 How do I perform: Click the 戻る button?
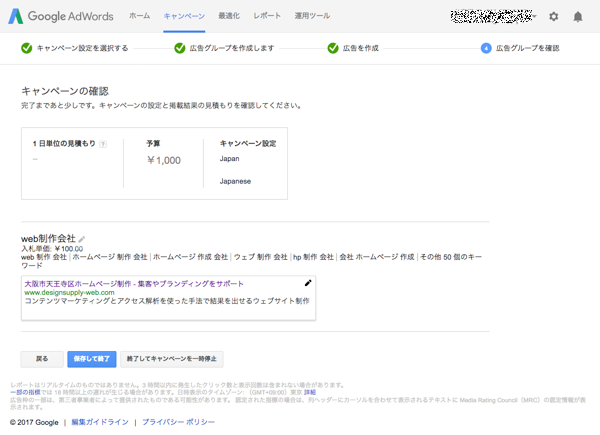click(x=42, y=359)
